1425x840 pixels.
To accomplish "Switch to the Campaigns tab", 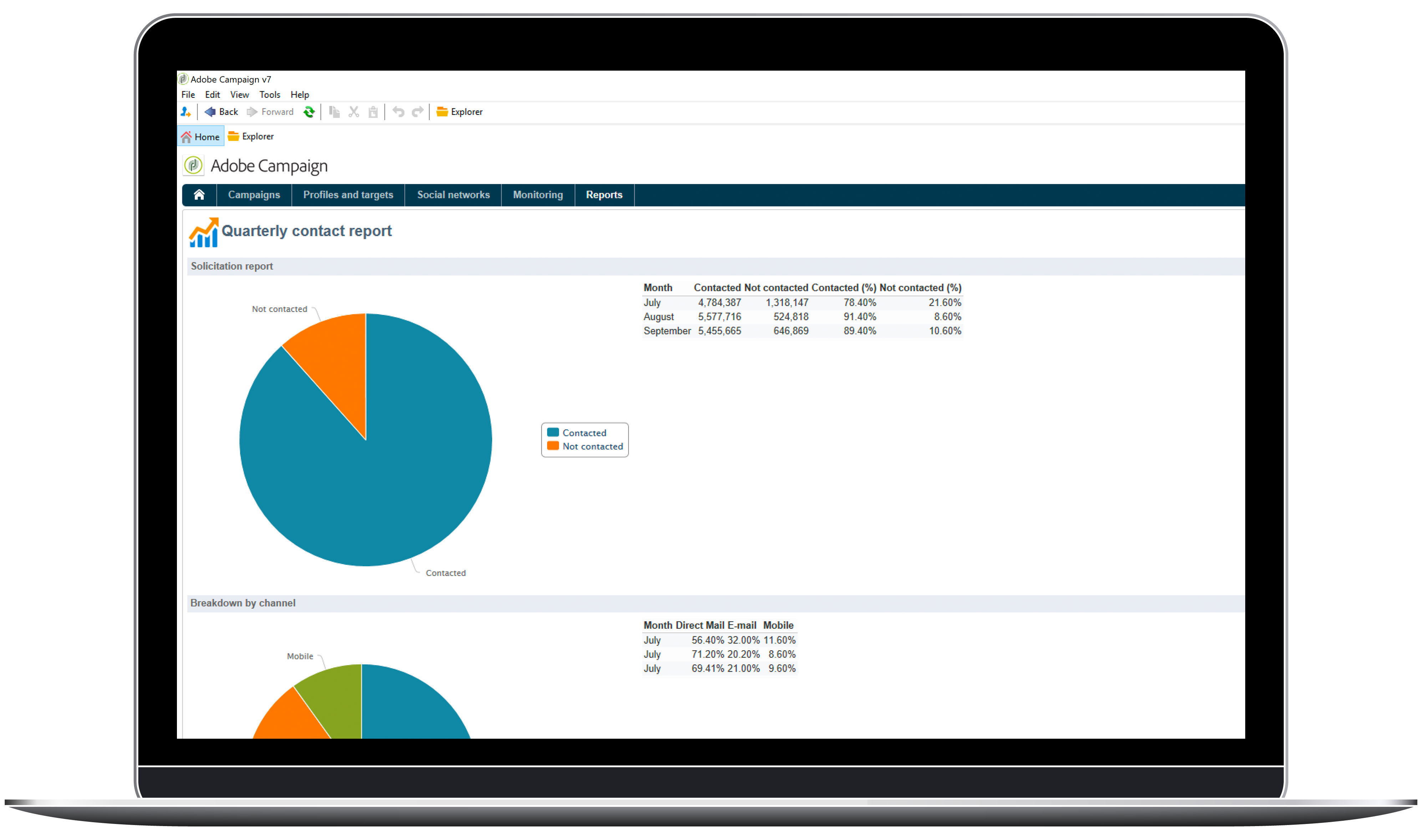I will [254, 195].
